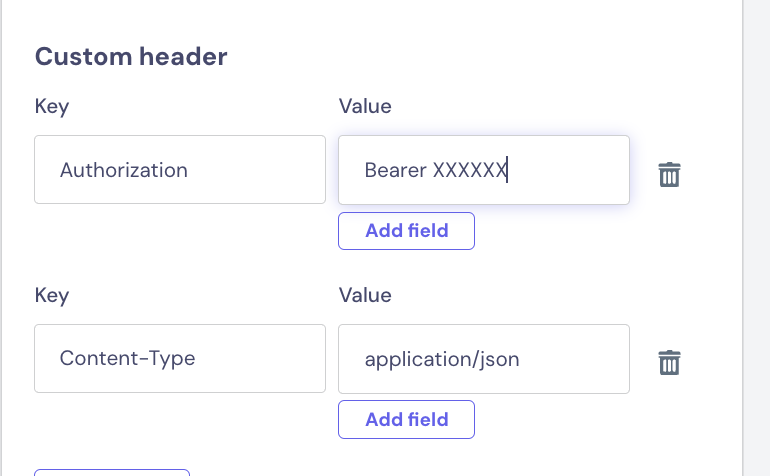
Task: Click the partially visible button at the bottom left
Action: point(112,473)
